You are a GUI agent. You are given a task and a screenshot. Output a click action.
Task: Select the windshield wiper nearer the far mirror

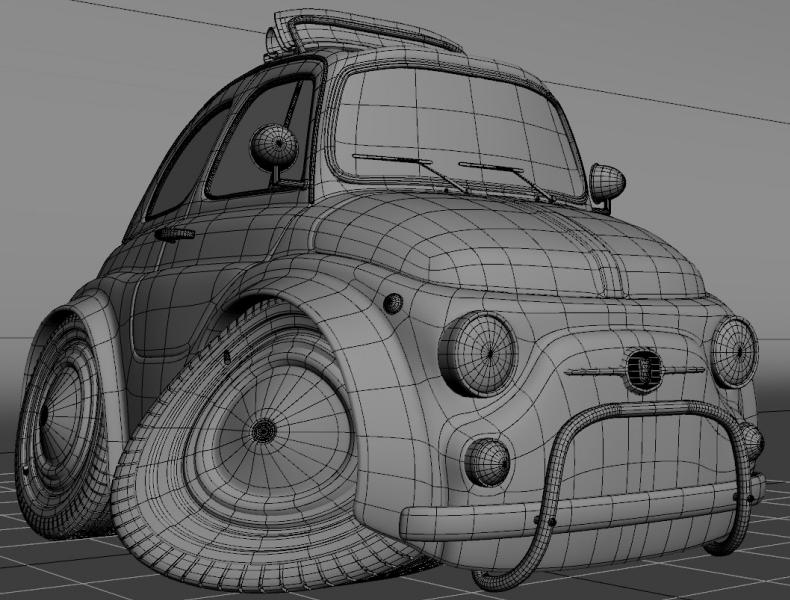click(x=507, y=182)
